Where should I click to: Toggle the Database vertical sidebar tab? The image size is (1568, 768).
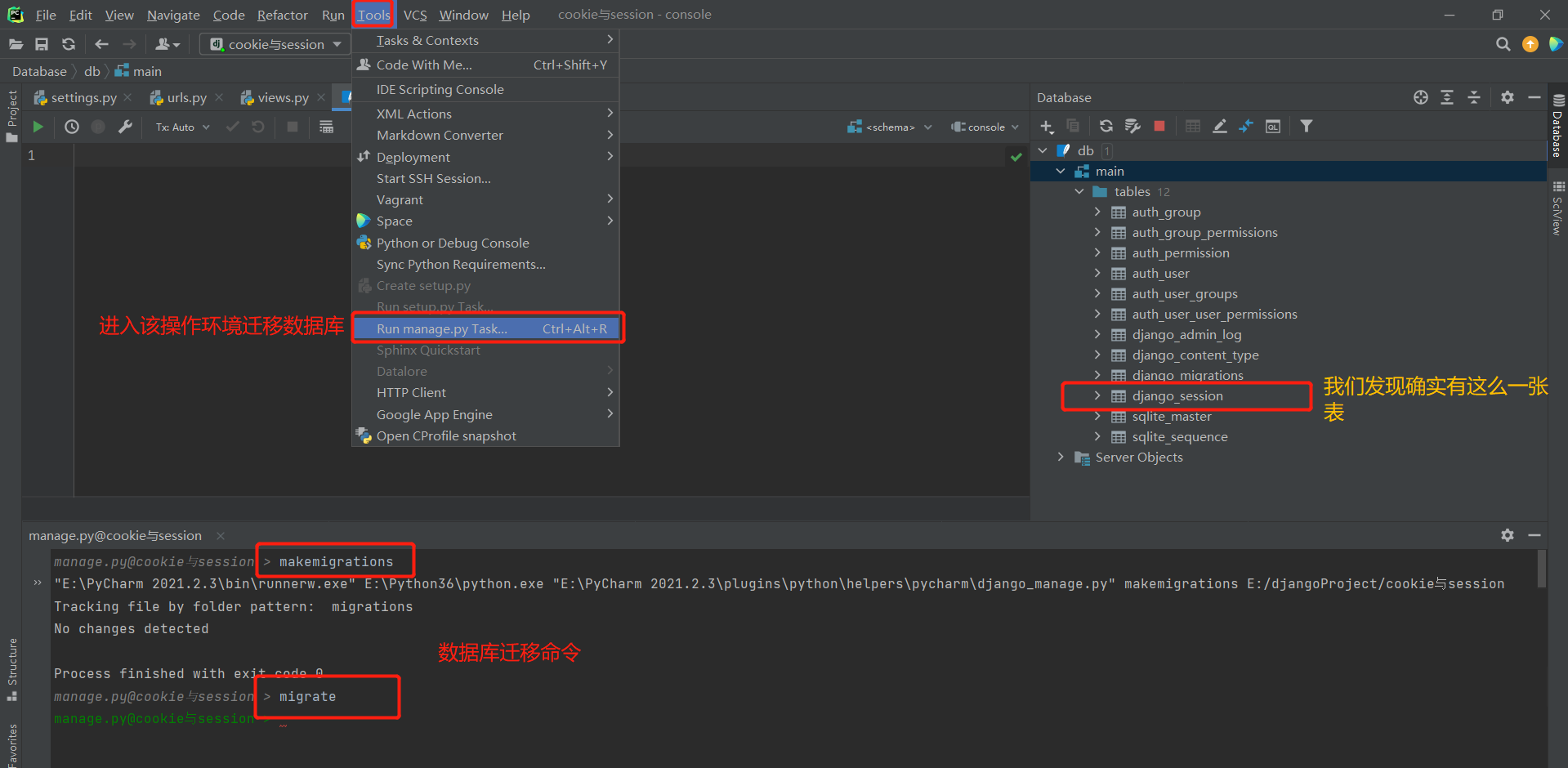(x=1557, y=125)
